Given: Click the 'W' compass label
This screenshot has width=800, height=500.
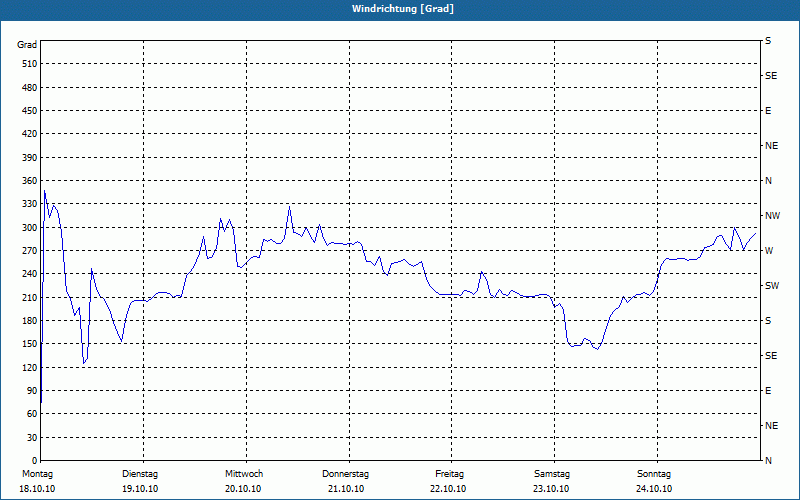Looking at the screenshot, I should click(x=769, y=251).
